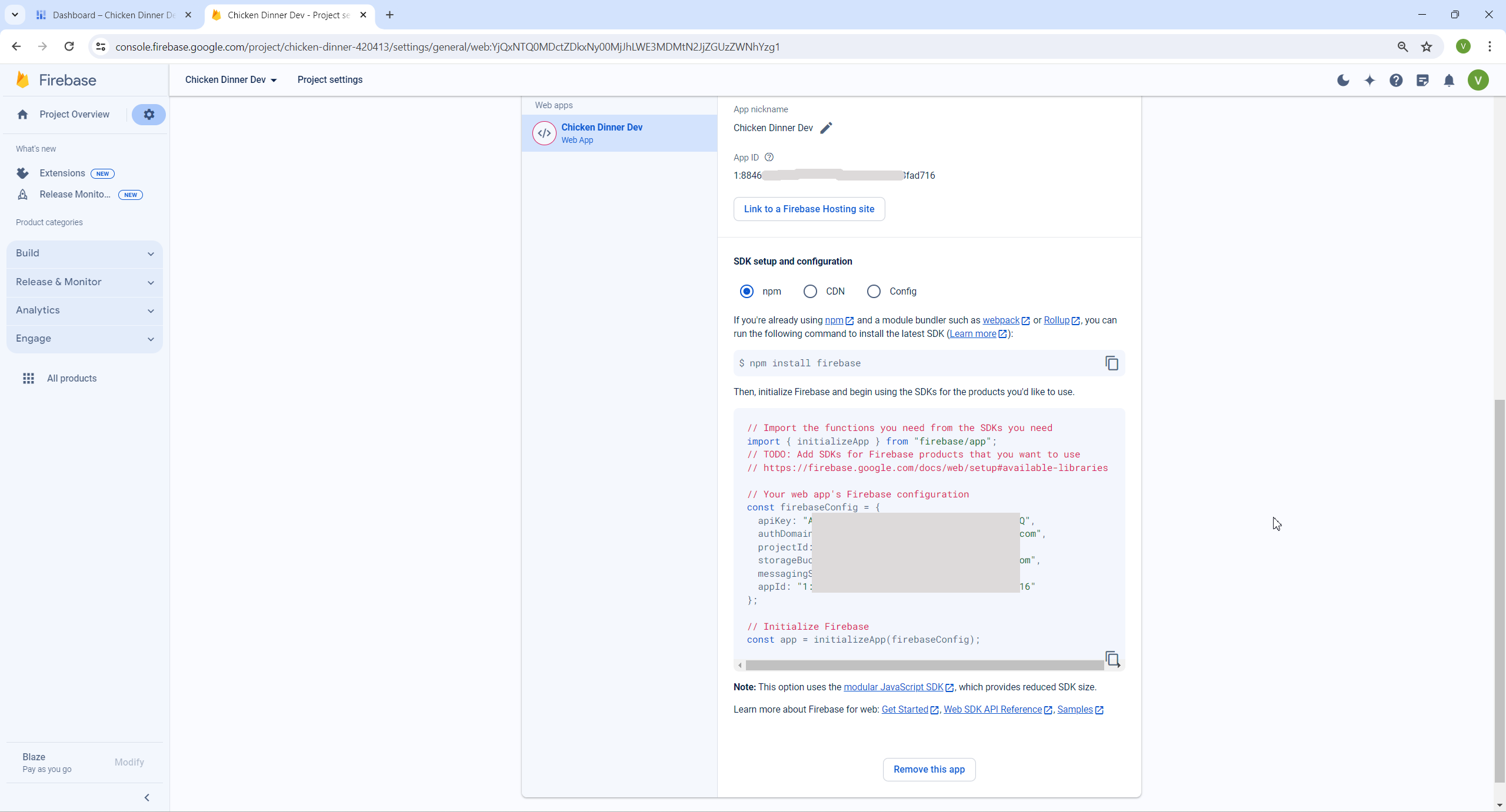Click the code block horizontal scrollbar
Image resolution: width=1506 pixels, height=812 pixels.
tap(924, 665)
